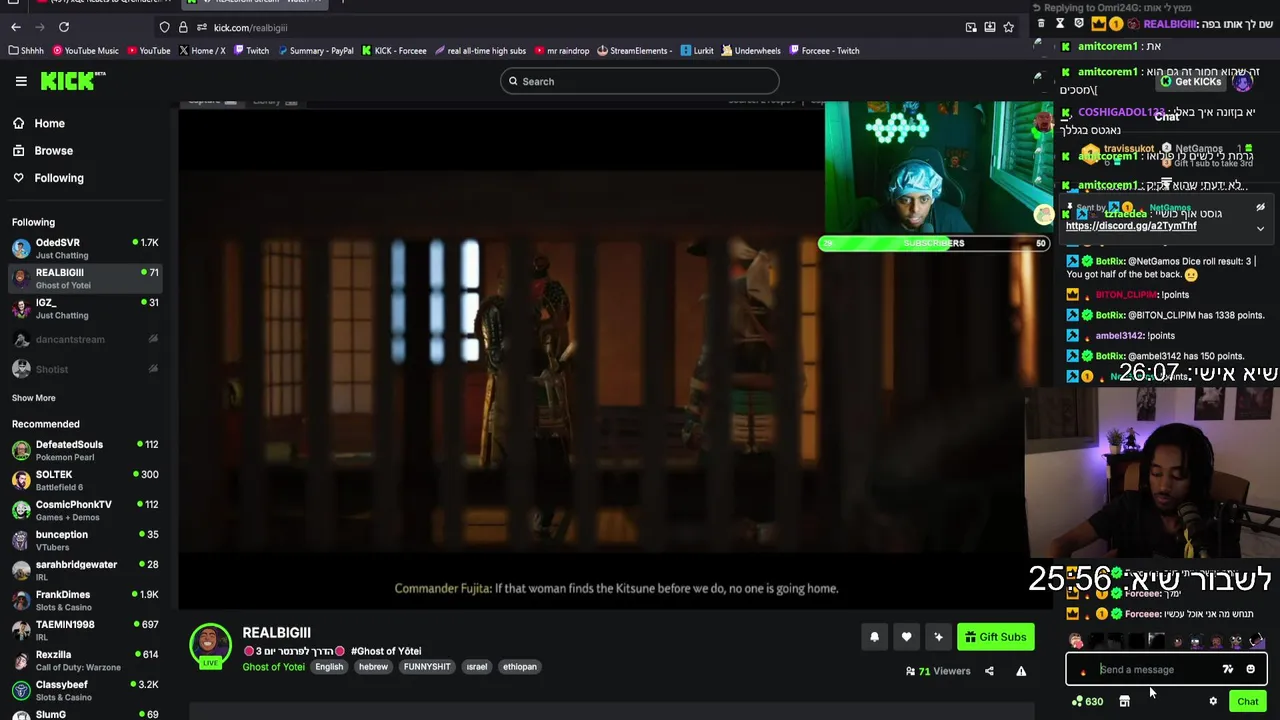Image resolution: width=1280 pixels, height=720 pixels.
Task: Open StreamElements bookmark
Action: click(x=633, y=50)
